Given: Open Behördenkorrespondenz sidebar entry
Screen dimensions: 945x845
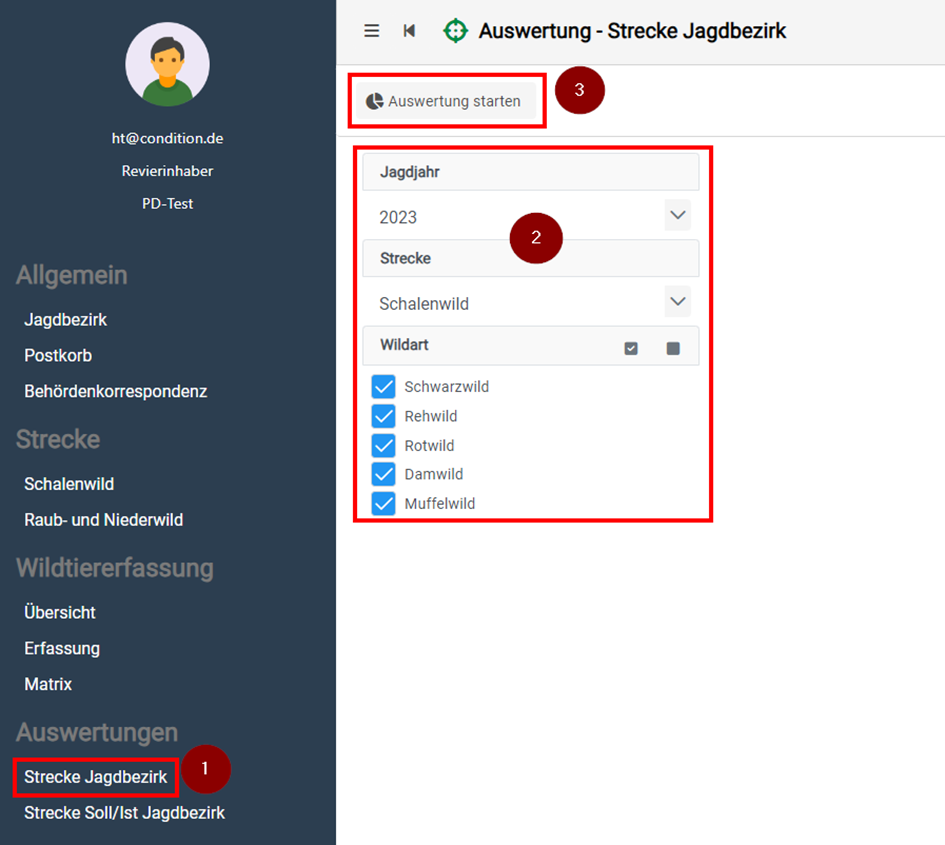Looking at the screenshot, I should (115, 392).
